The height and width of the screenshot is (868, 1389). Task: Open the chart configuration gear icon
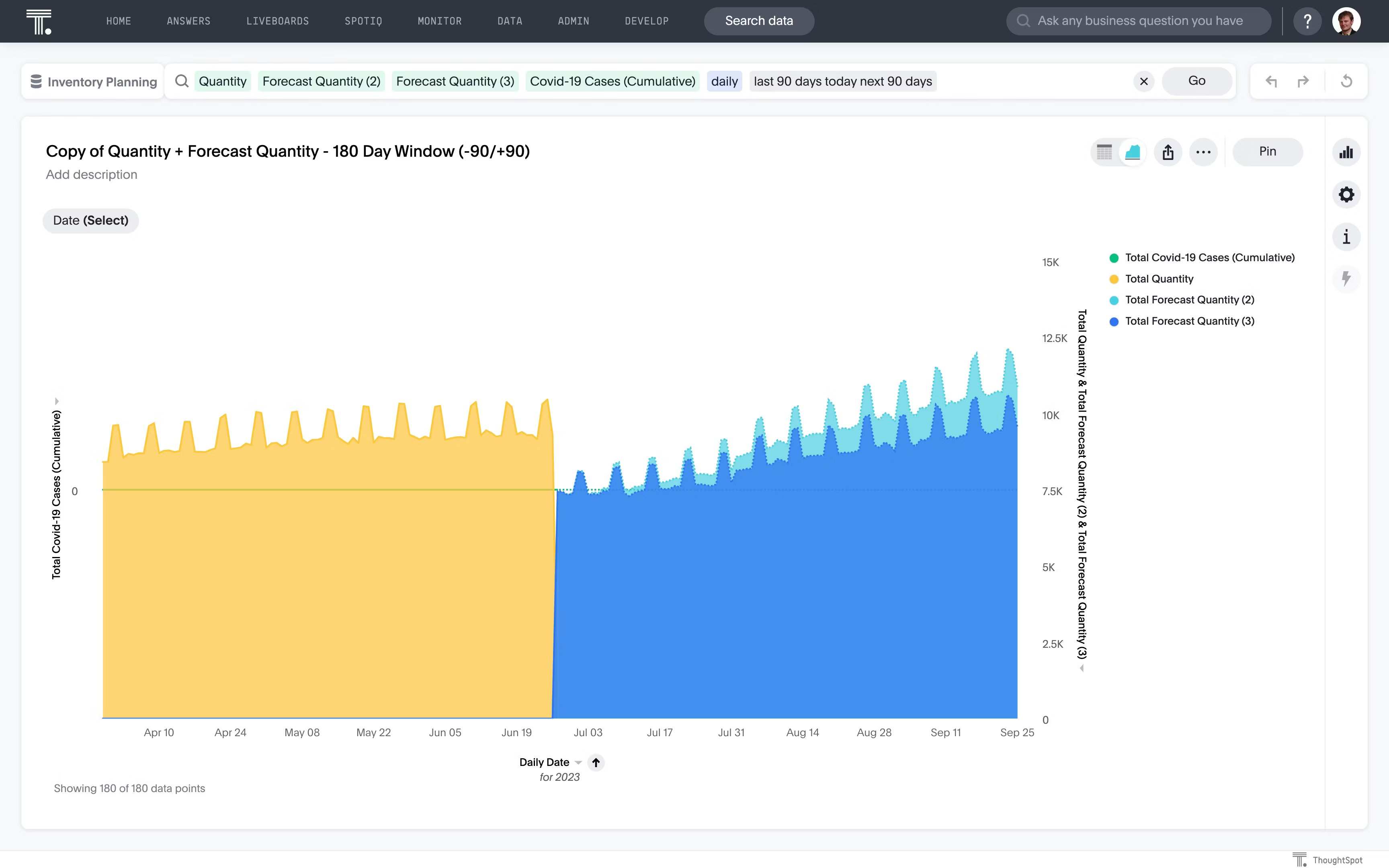point(1346,194)
